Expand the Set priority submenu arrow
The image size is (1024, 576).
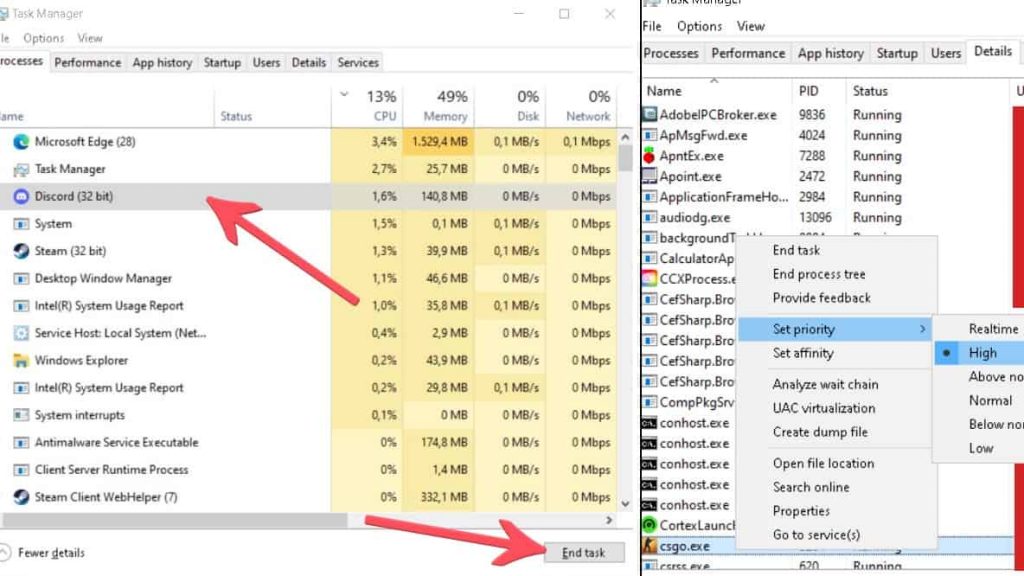point(922,329)
